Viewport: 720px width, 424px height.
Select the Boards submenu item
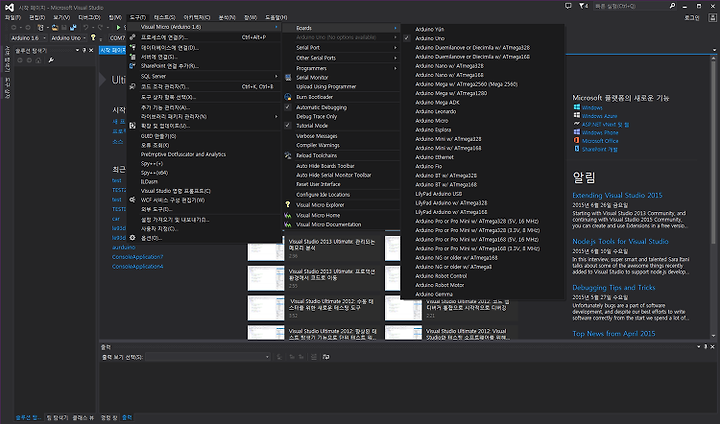341,28
